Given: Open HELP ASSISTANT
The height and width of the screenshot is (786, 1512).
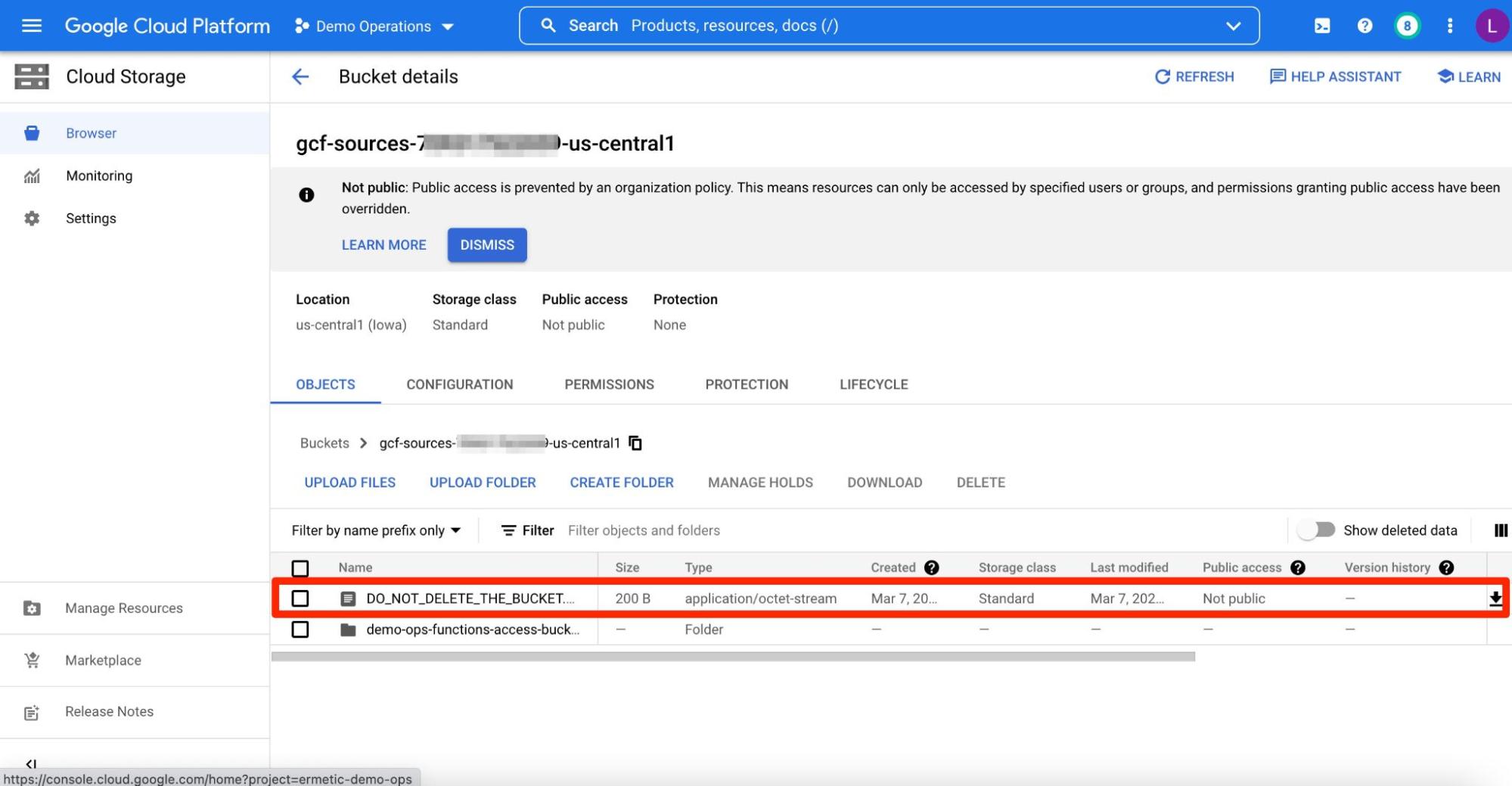Looking at the screenshot, I should pos(1335,76).
